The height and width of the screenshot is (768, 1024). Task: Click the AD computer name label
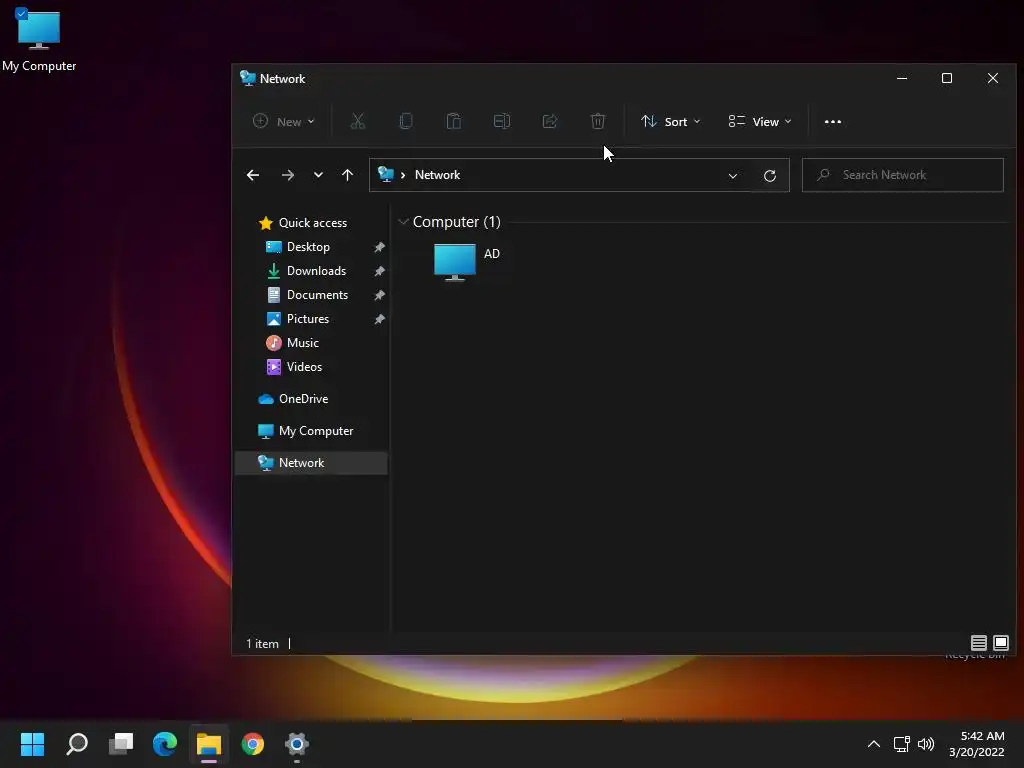pyautogui.click(x=492, y=254)
